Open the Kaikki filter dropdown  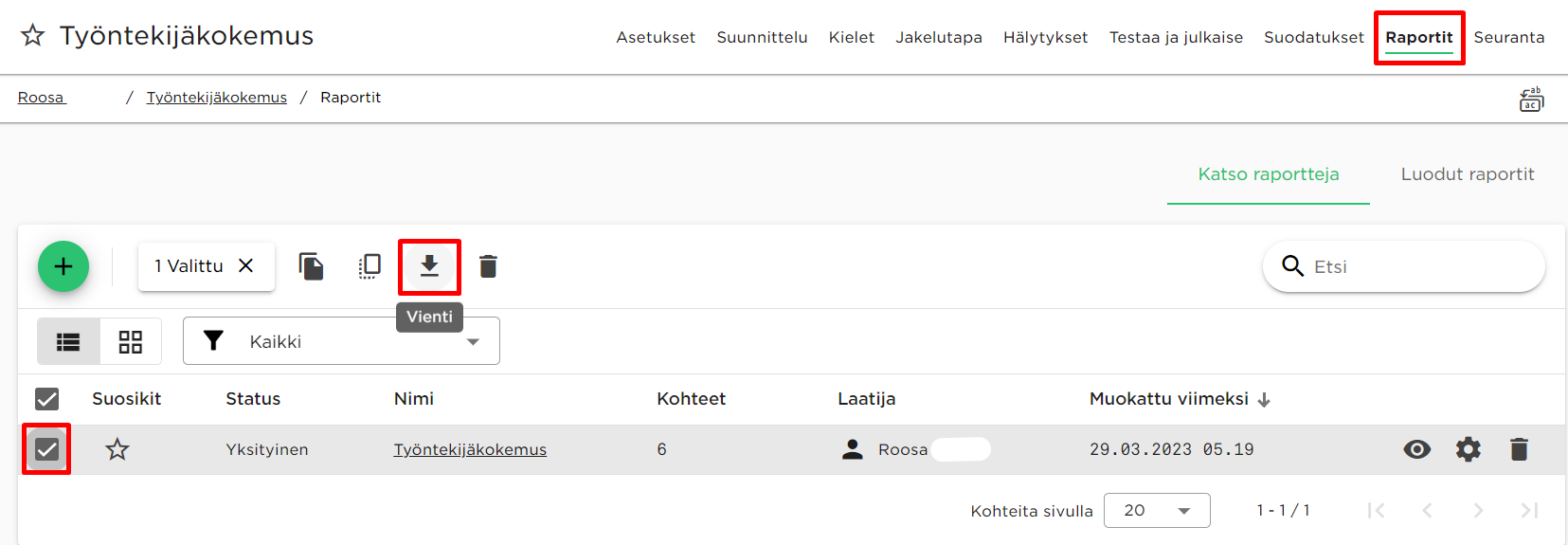coord(341,341)
